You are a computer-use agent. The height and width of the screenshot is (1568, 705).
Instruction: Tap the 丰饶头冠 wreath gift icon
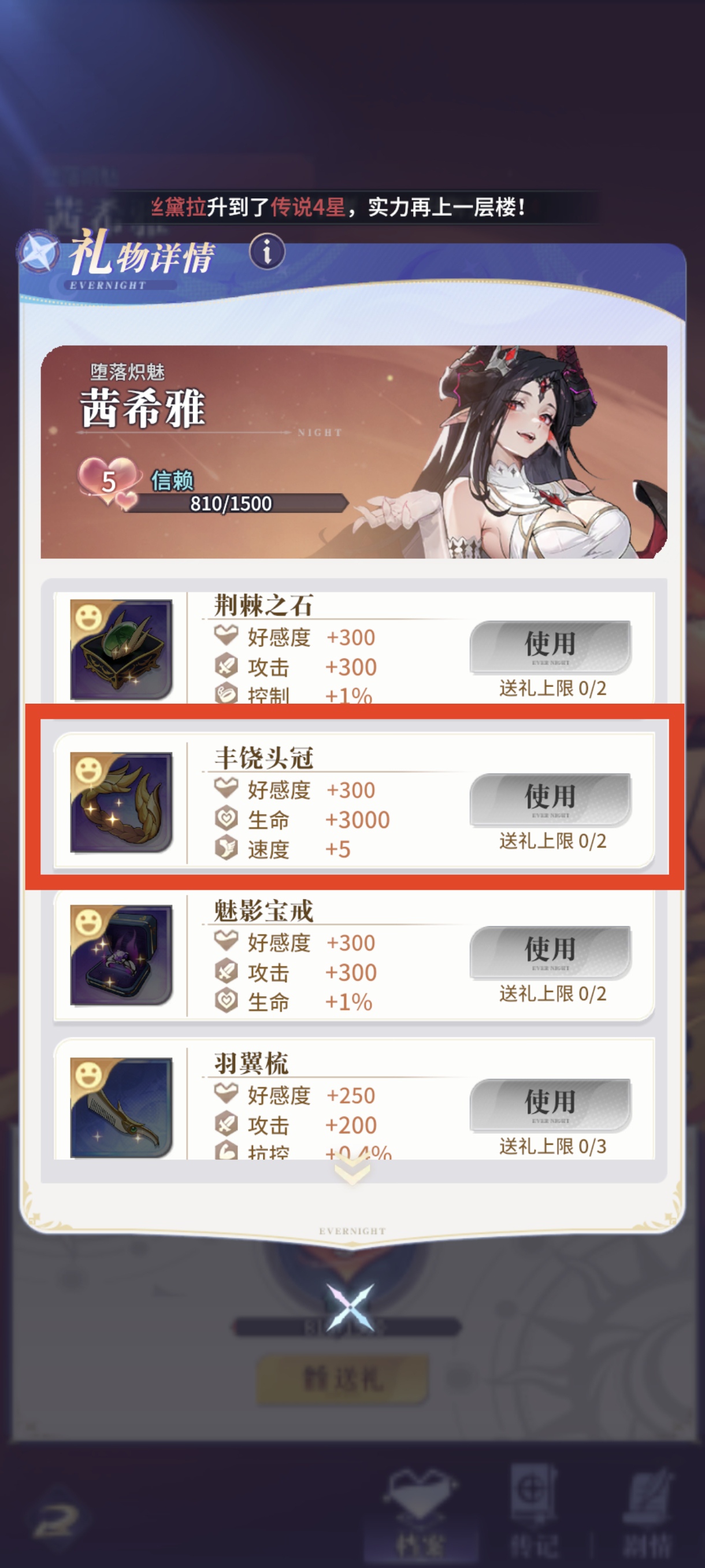coord(122,803)
